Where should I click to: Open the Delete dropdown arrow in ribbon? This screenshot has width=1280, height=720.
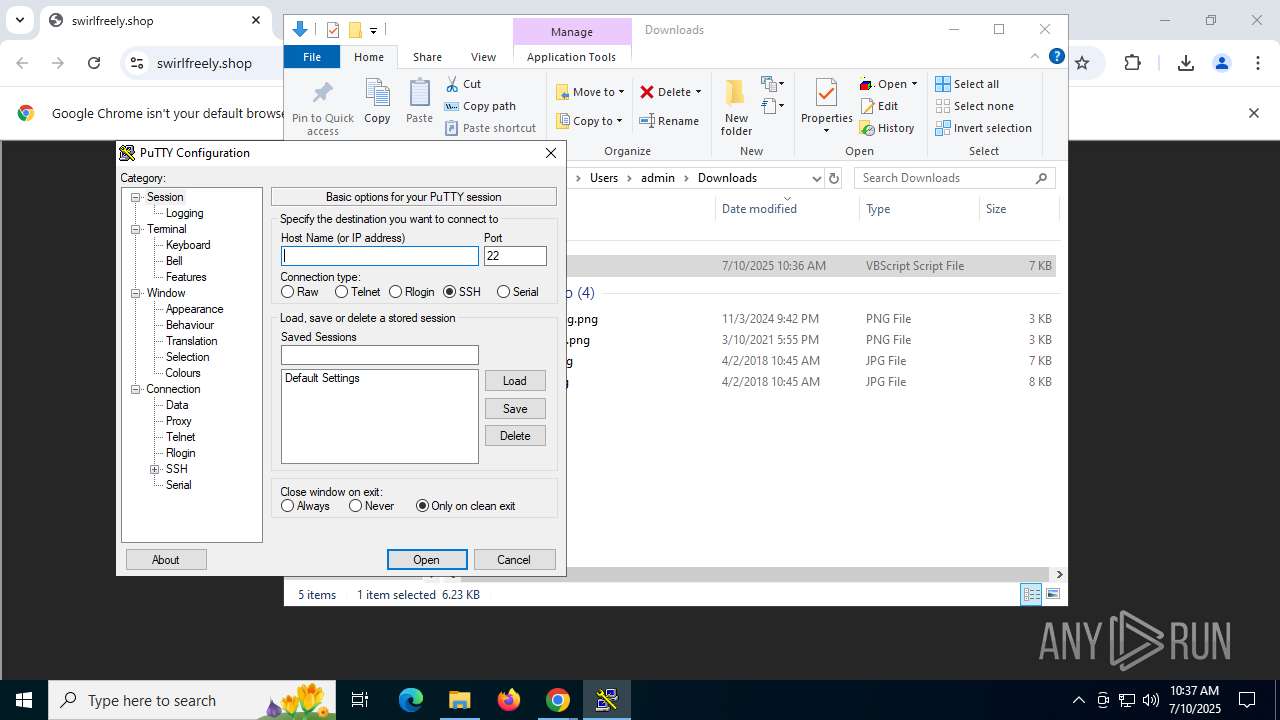pos(698,92)
